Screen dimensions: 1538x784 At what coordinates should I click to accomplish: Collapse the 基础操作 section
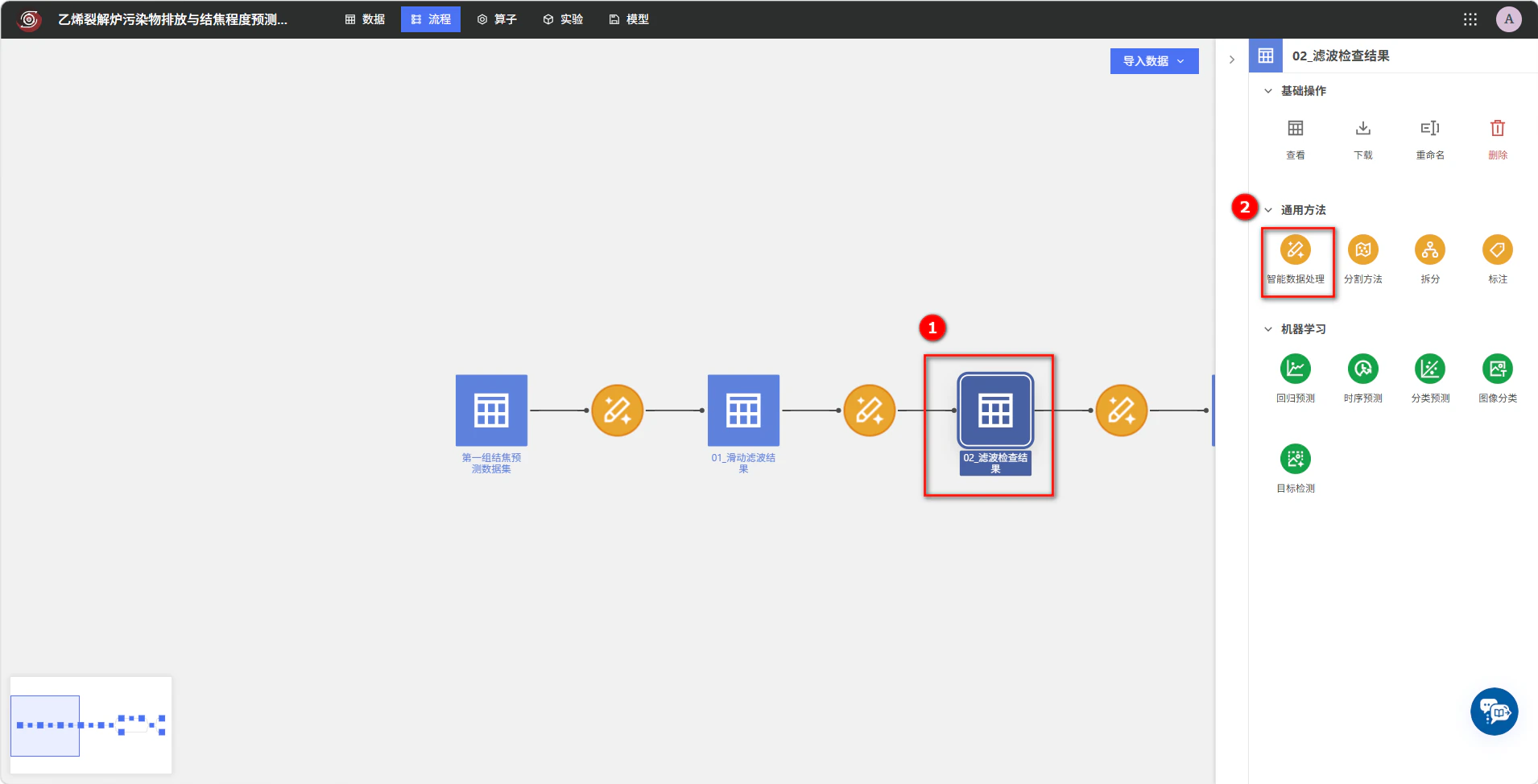(x=1268, y=91)
